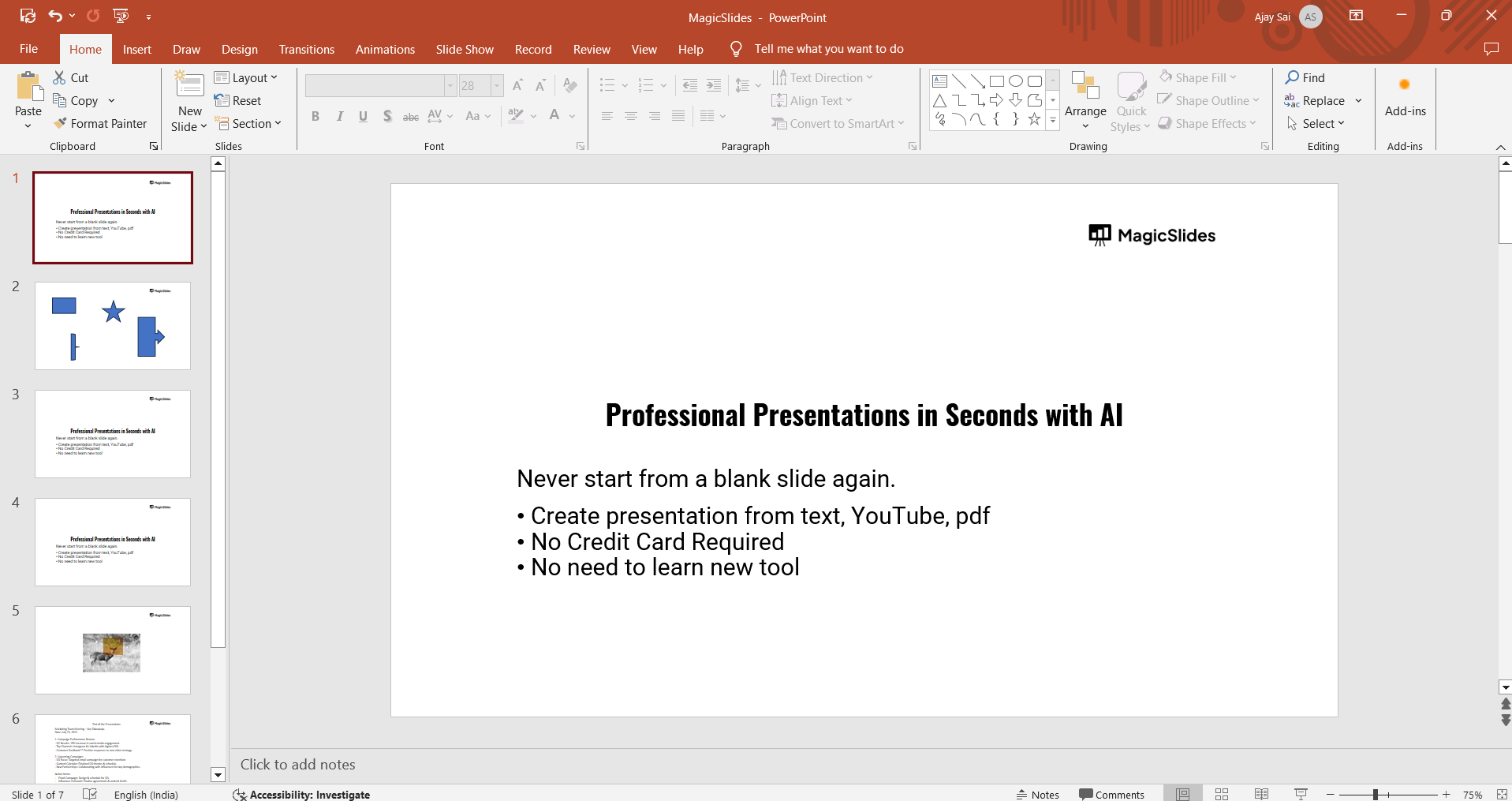
Task: Click the zoom slider handle
Action: click(x=1375, y=795)
